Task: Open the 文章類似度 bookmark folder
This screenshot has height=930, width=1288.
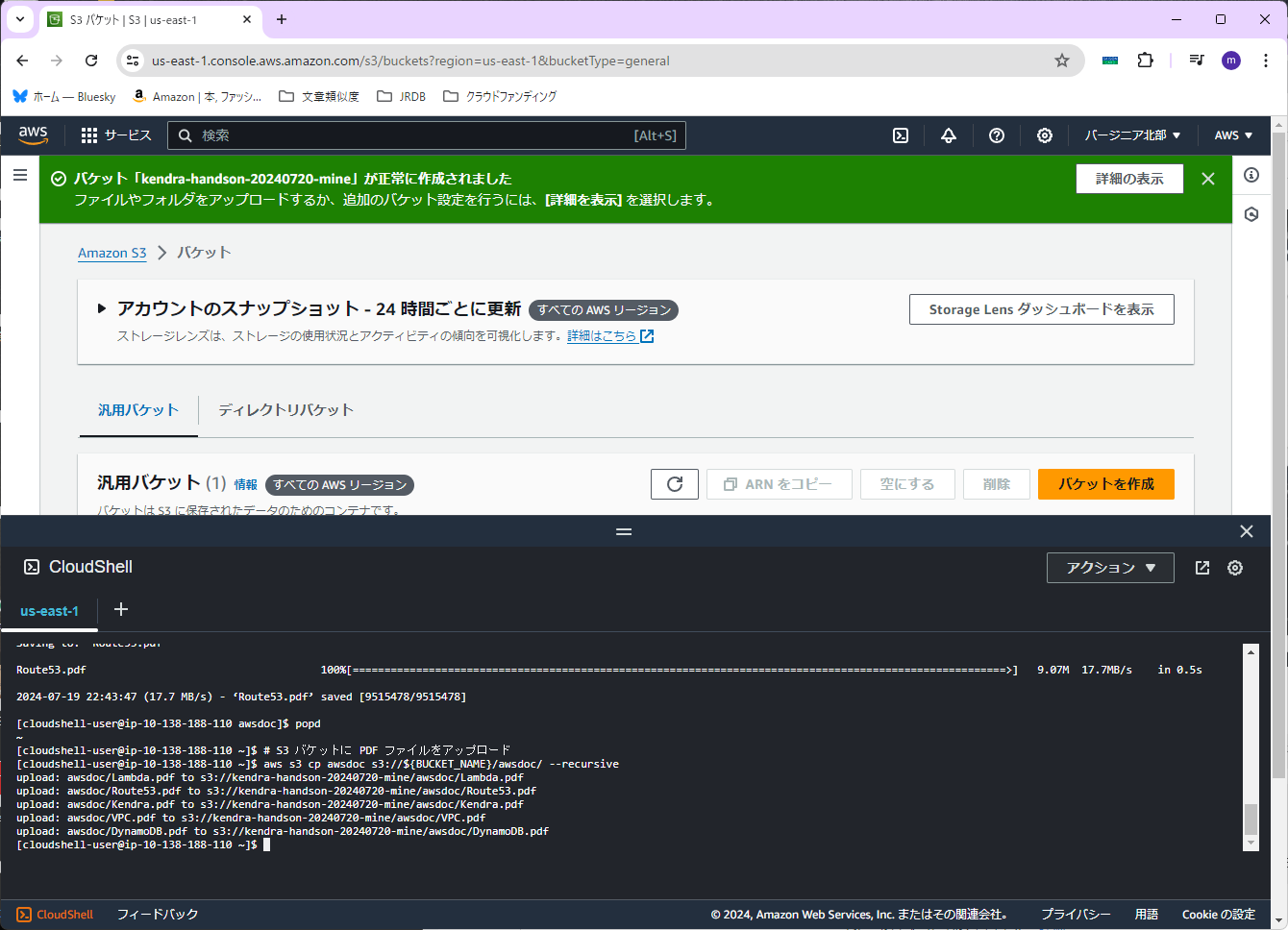Action: click(319, 96)
